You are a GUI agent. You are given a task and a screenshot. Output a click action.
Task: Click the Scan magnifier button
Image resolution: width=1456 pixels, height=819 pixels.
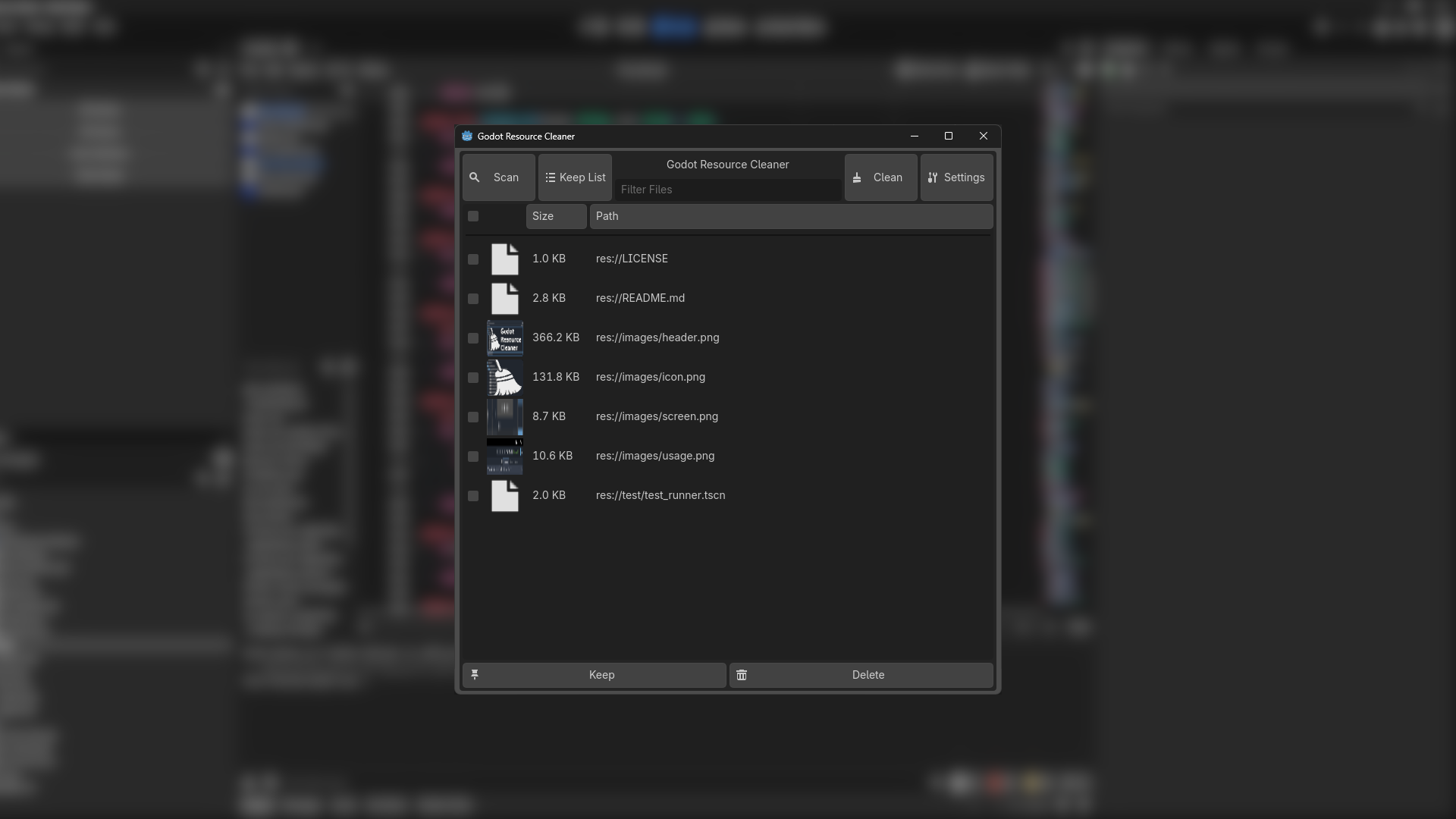click(498, 177)
